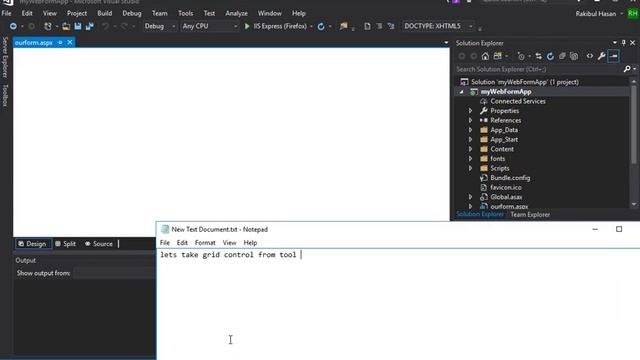The height and width of the screenshot is (360, 640).
Task: Open the Project menu in Visual Studio
Action: (x=77, y=13)
